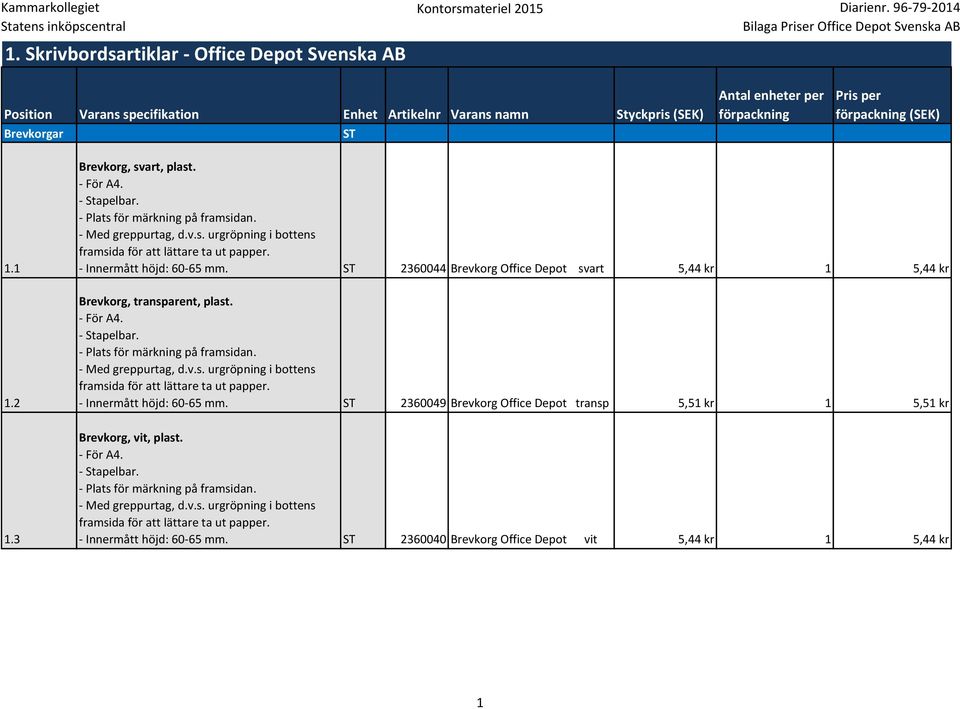Click unit count '1' in row 1.3
The width and height of the screenshot is (960, 709).
[x=828, y=539]
